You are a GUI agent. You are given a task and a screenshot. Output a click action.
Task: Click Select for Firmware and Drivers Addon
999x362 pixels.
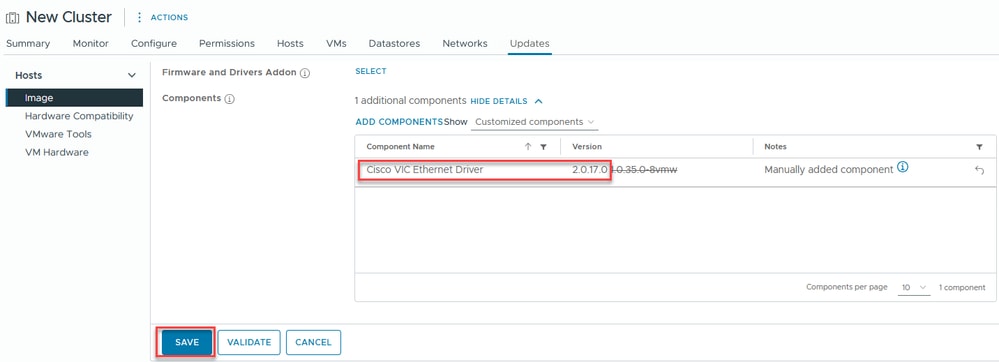click(x=371, y=71)
